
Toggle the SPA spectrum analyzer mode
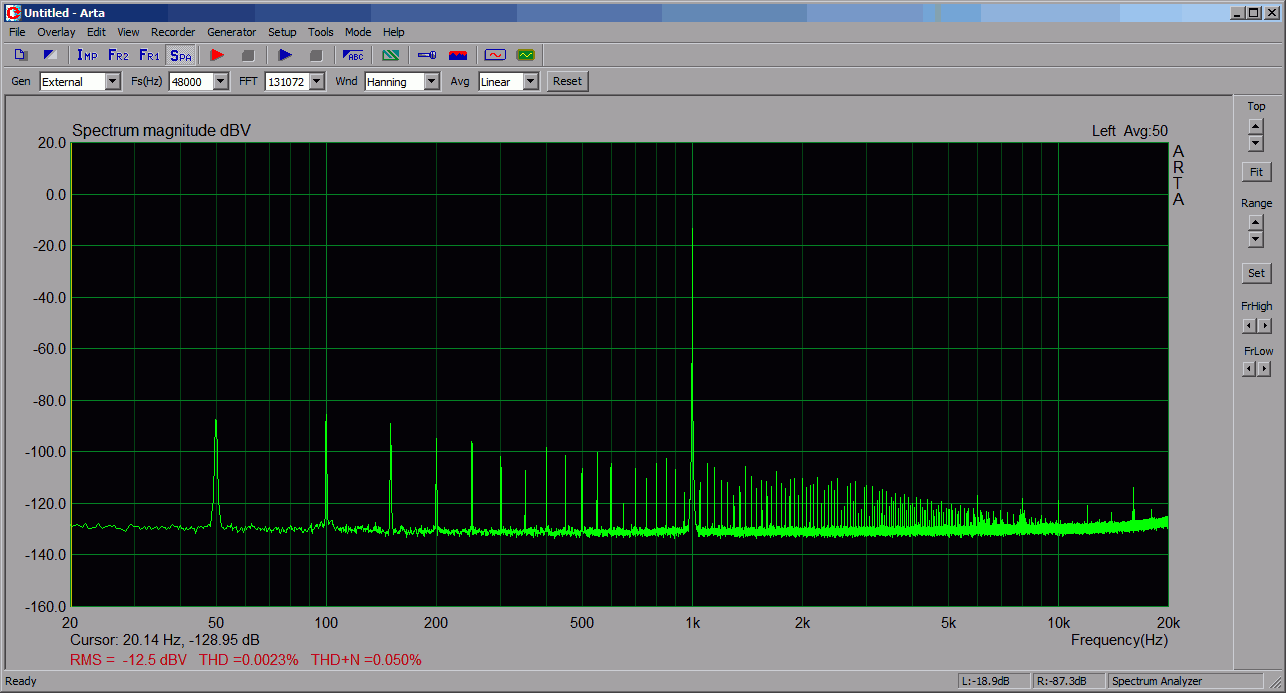(x=180, y=55)
